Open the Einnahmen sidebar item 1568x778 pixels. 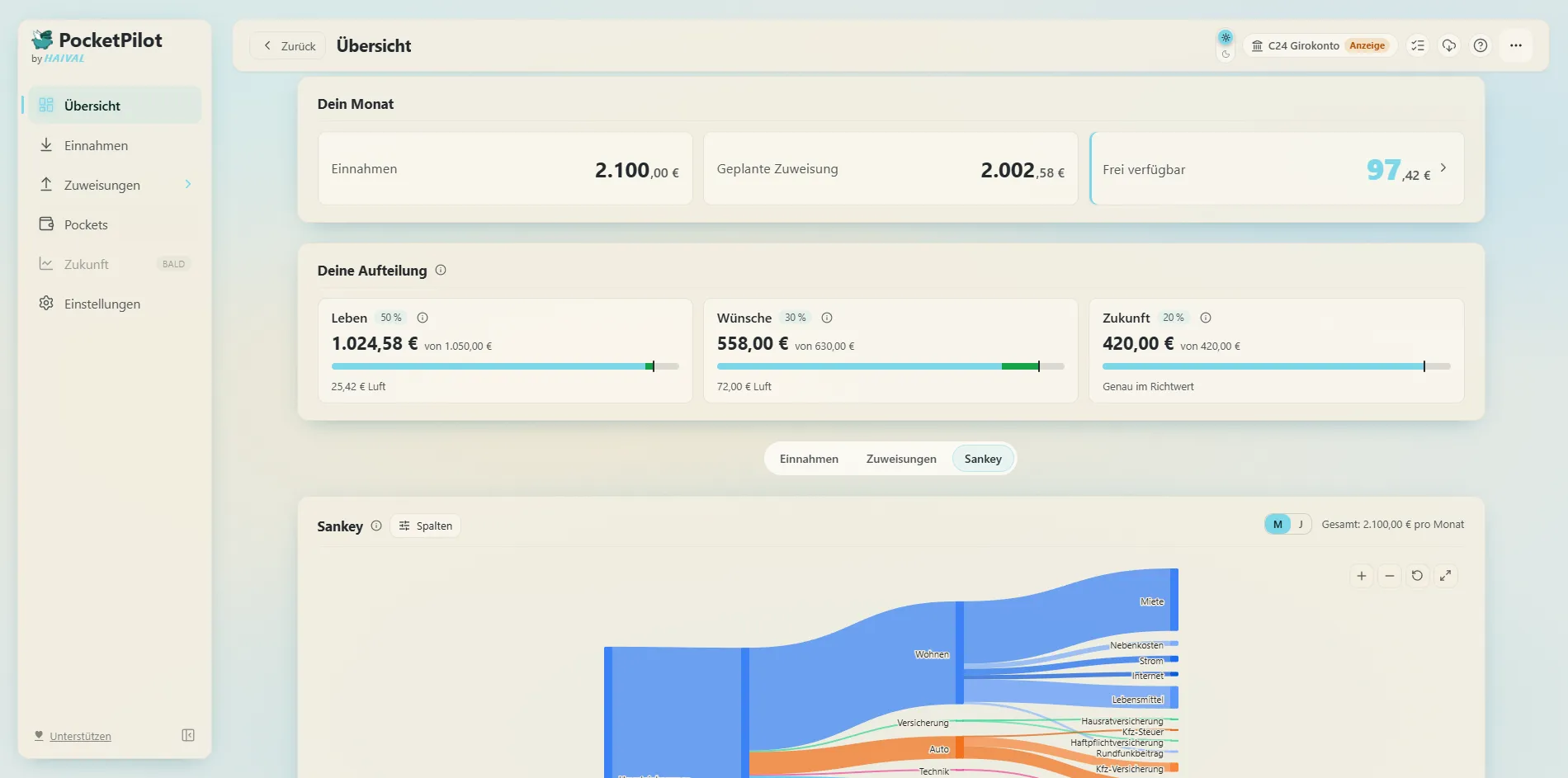pos(115,145)
